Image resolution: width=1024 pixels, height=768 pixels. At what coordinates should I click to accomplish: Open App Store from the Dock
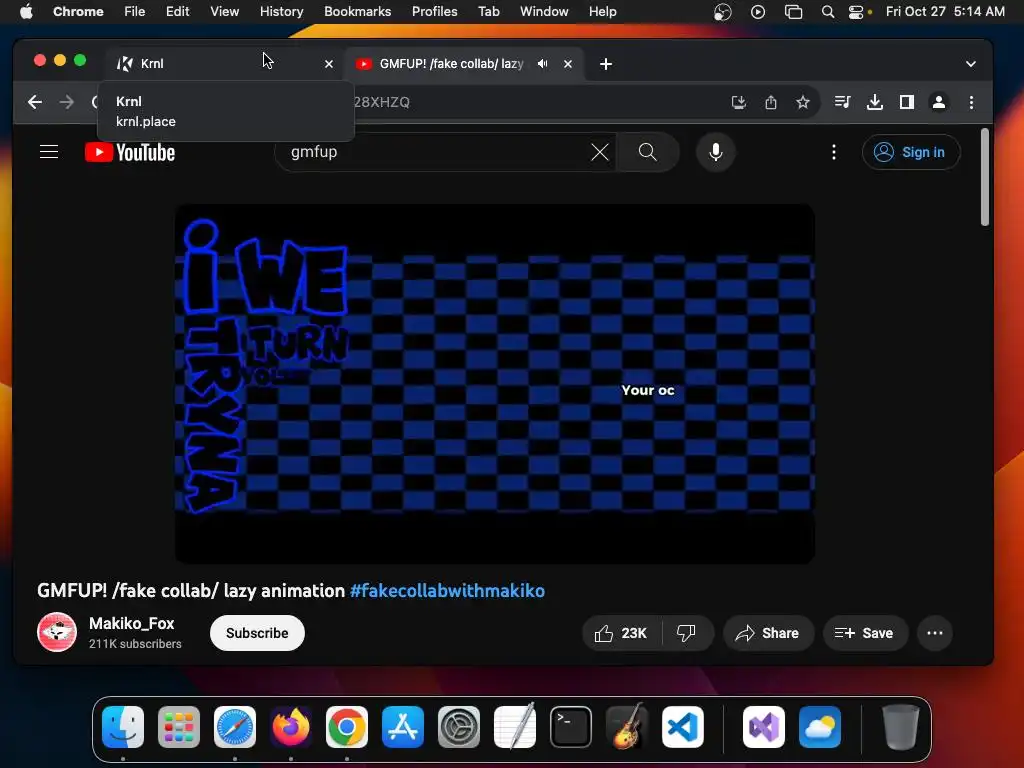(x=403, y=727)
